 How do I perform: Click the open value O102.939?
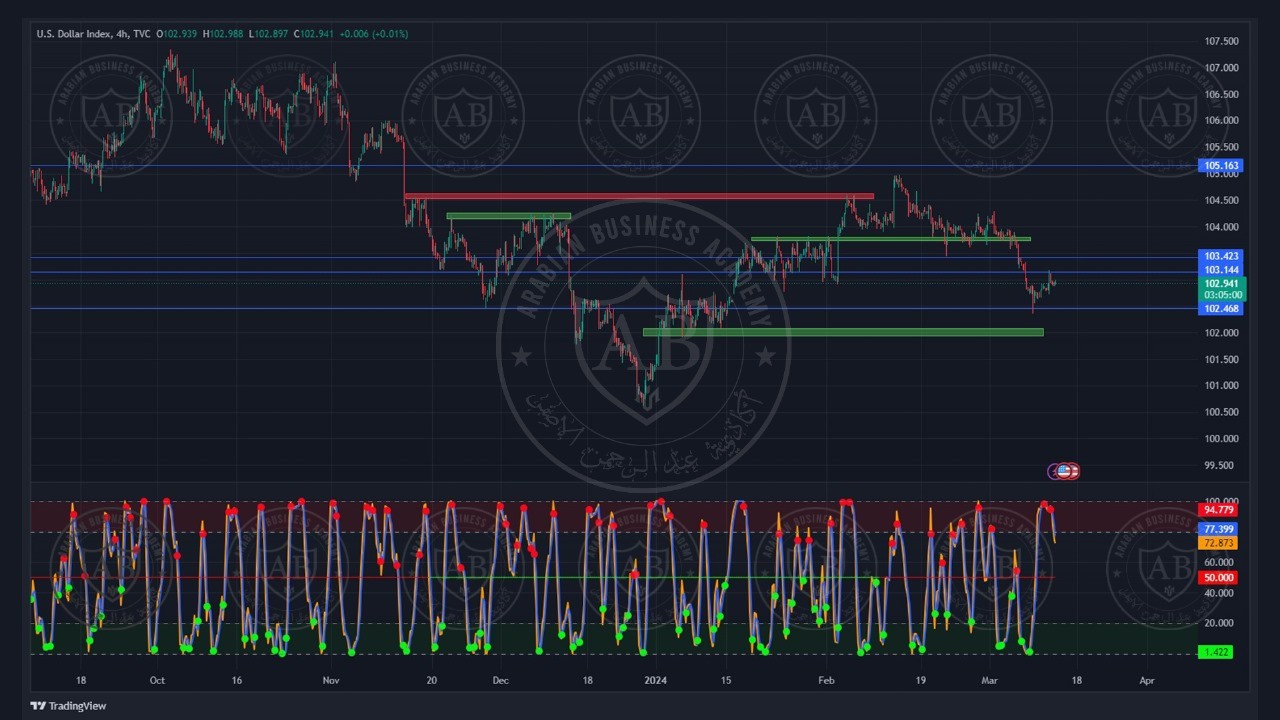pos(178,34)
